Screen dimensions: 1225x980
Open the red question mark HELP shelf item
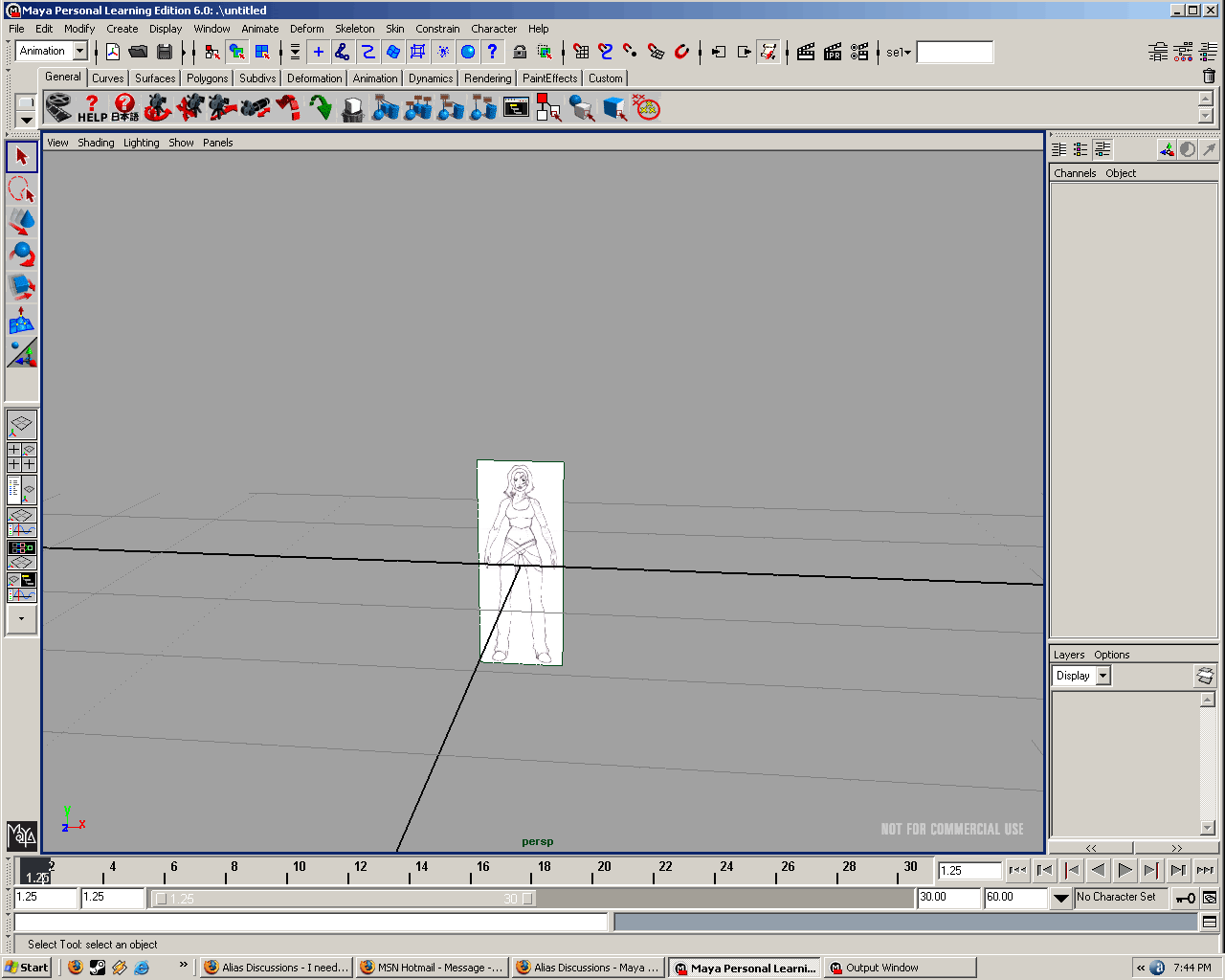[x=92, y=107]
